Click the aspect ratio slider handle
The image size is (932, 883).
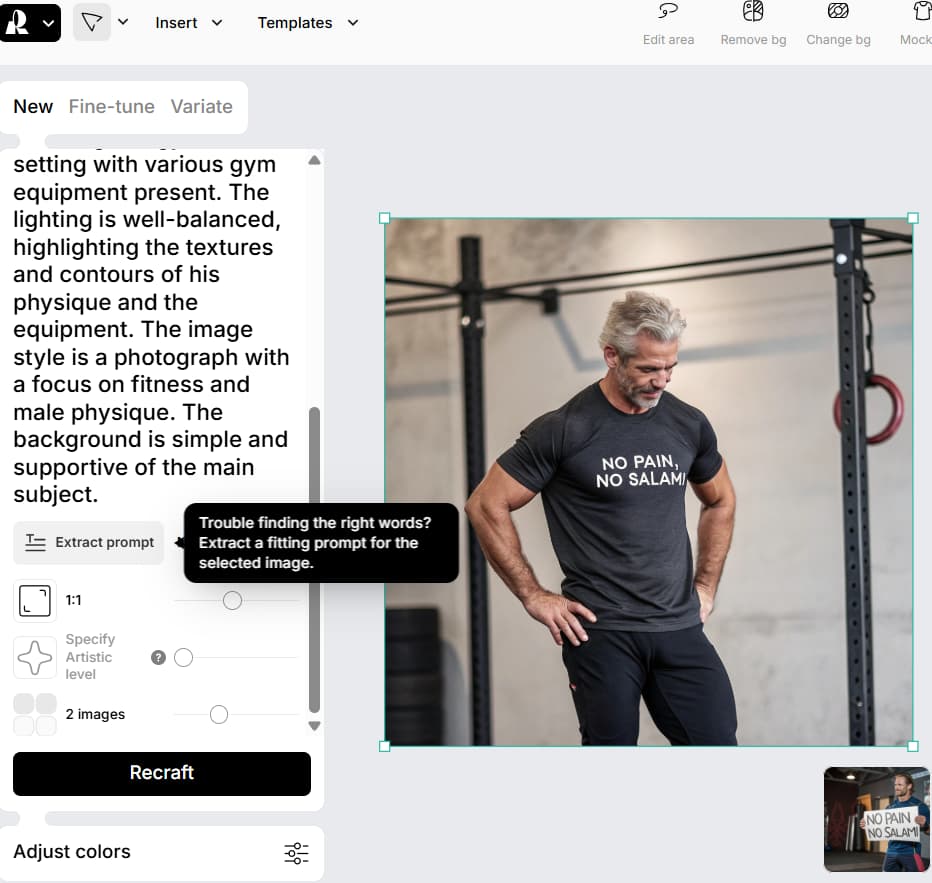tap(232, 600)
